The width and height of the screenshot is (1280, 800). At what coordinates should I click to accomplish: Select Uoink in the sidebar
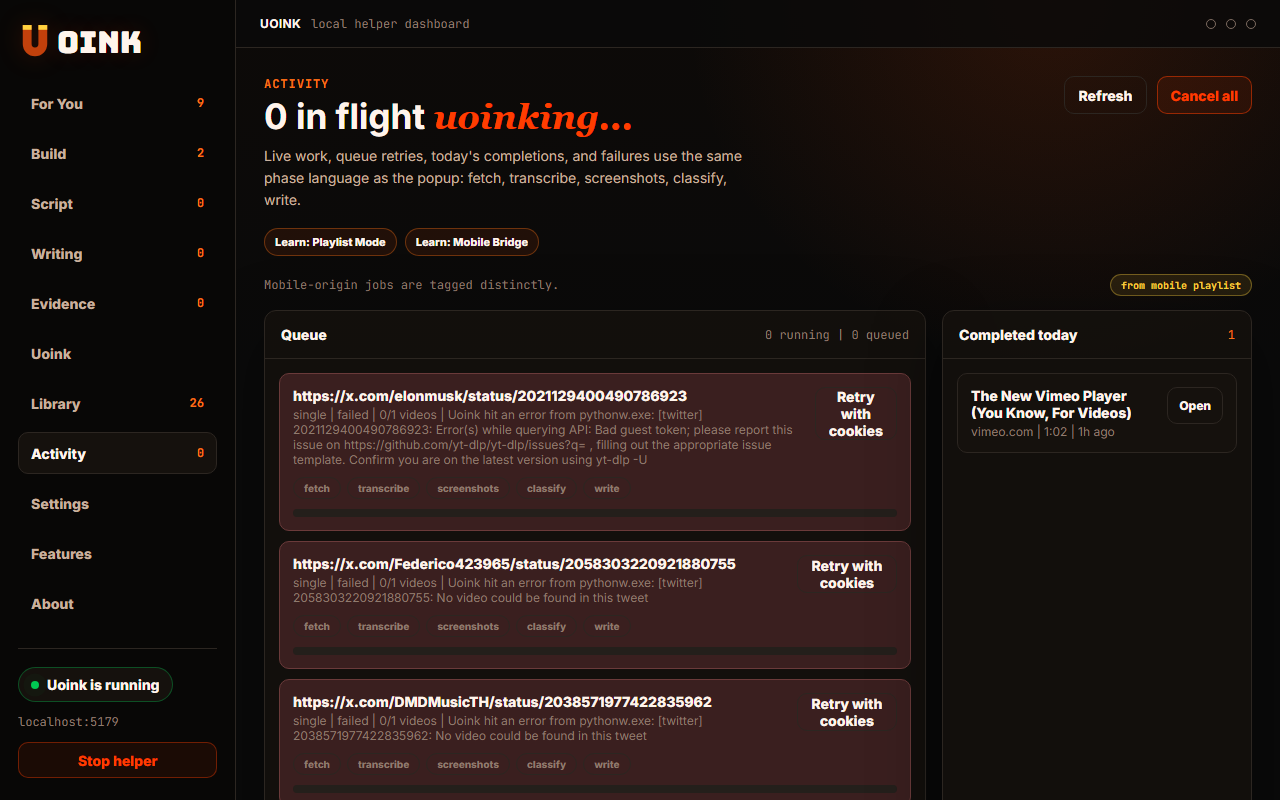point(117,353)
